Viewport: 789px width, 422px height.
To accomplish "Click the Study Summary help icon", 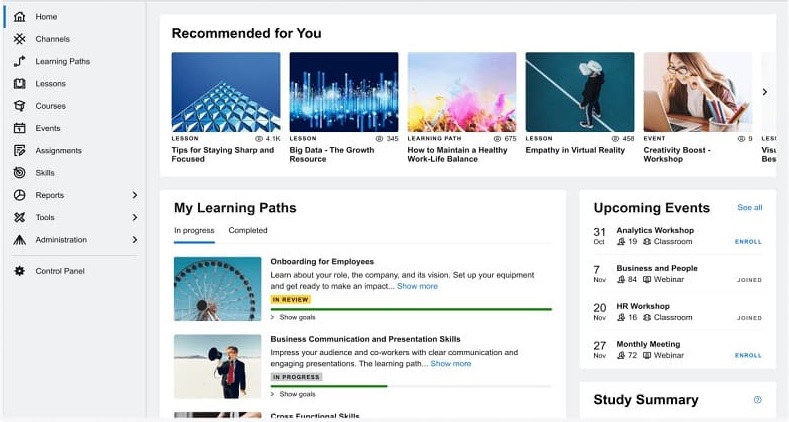I will tap(757, 400).
